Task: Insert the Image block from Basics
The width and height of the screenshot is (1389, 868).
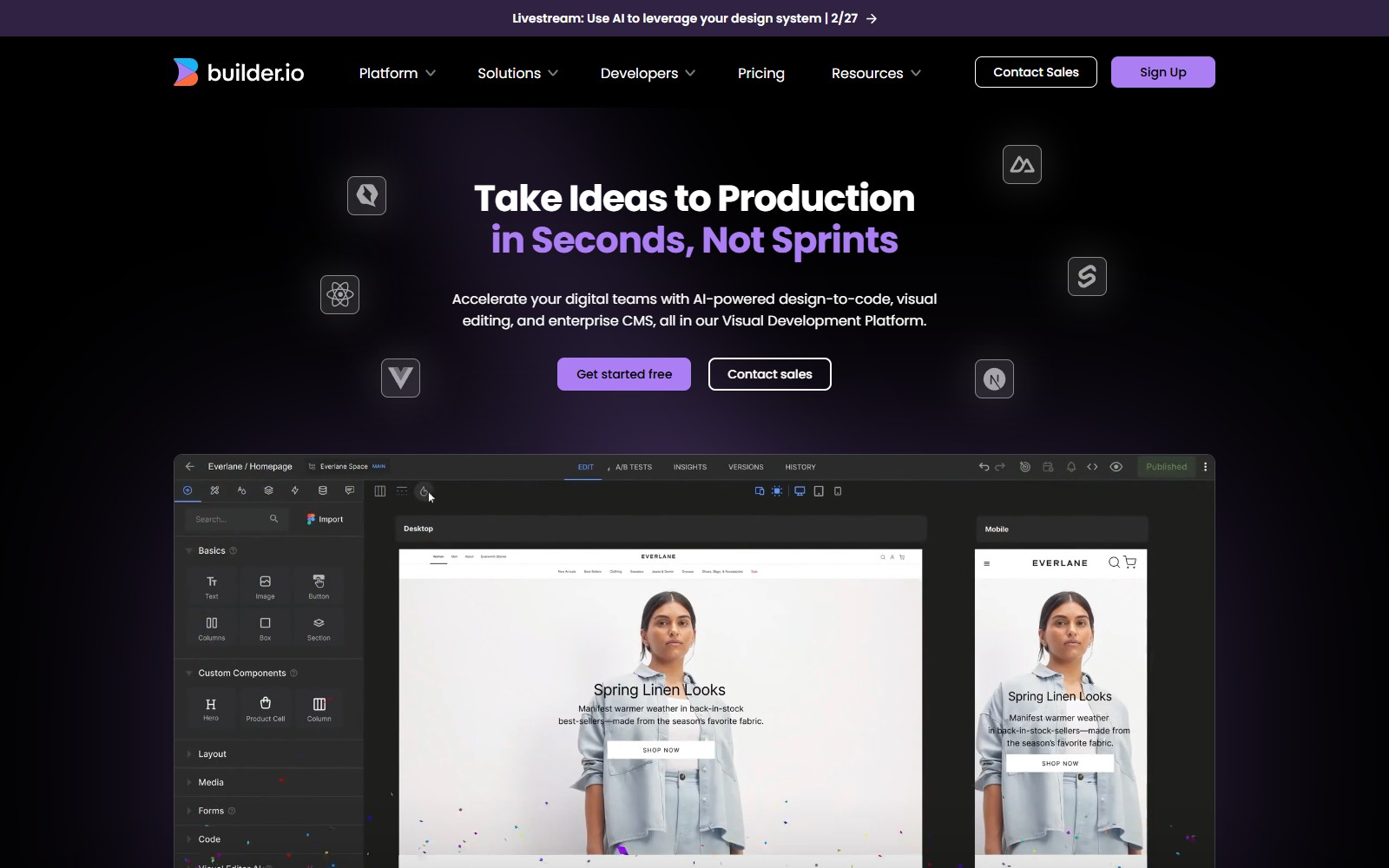Action: (x=265, y=586)
